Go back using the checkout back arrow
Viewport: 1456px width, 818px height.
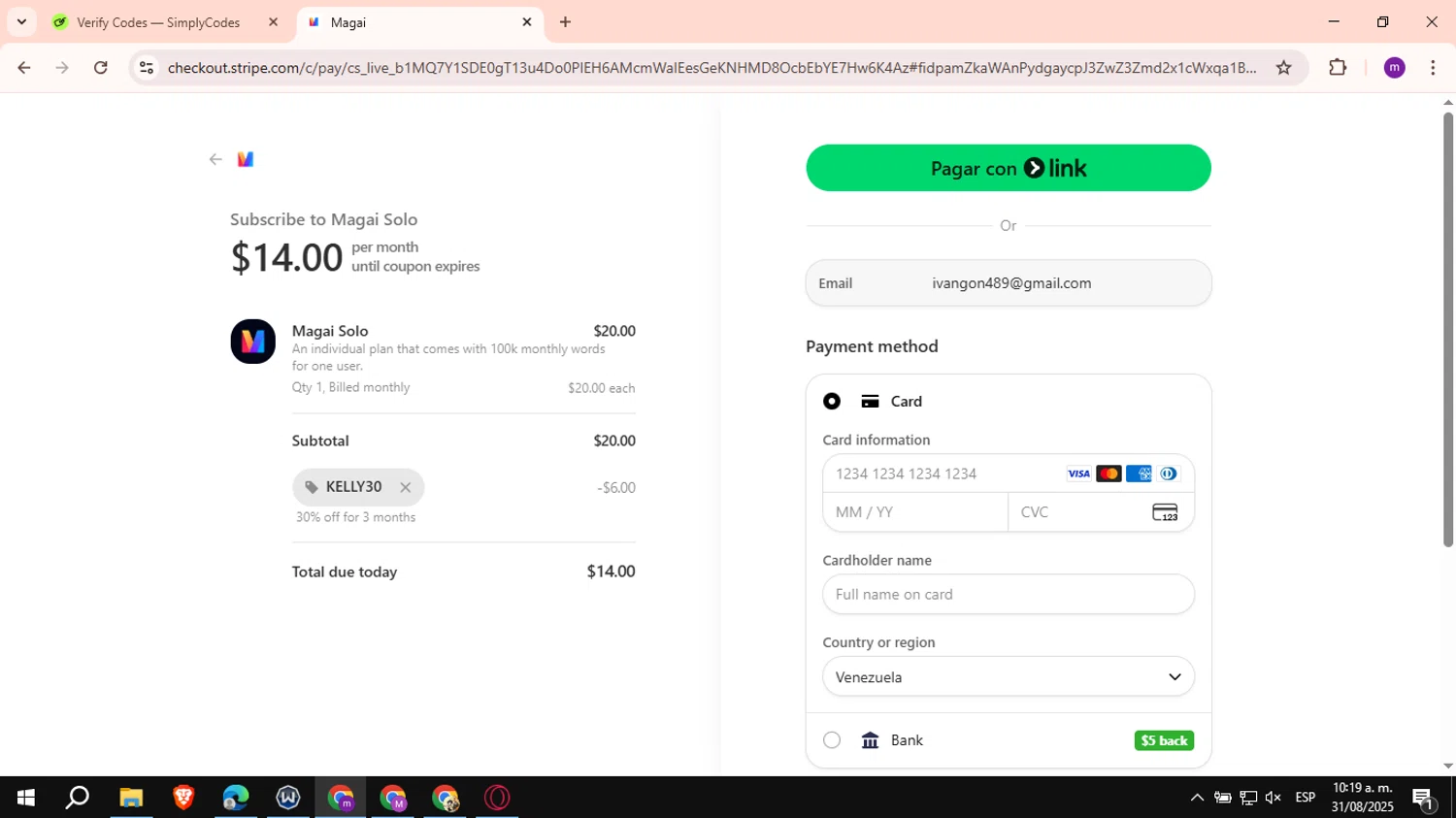[x=215, y=159]
